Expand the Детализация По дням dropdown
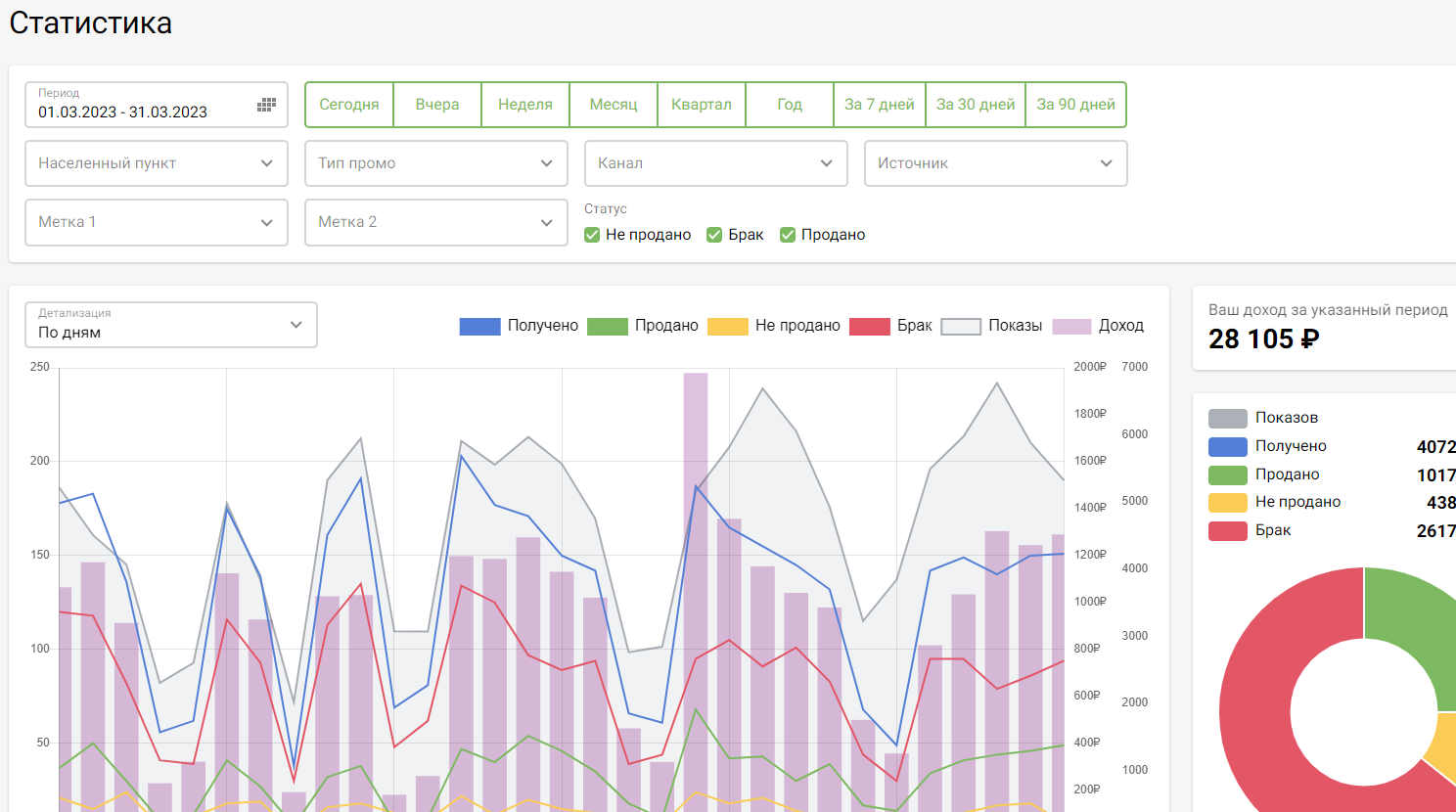This screenshot has height=812, width=1456. tap(171, 325)
